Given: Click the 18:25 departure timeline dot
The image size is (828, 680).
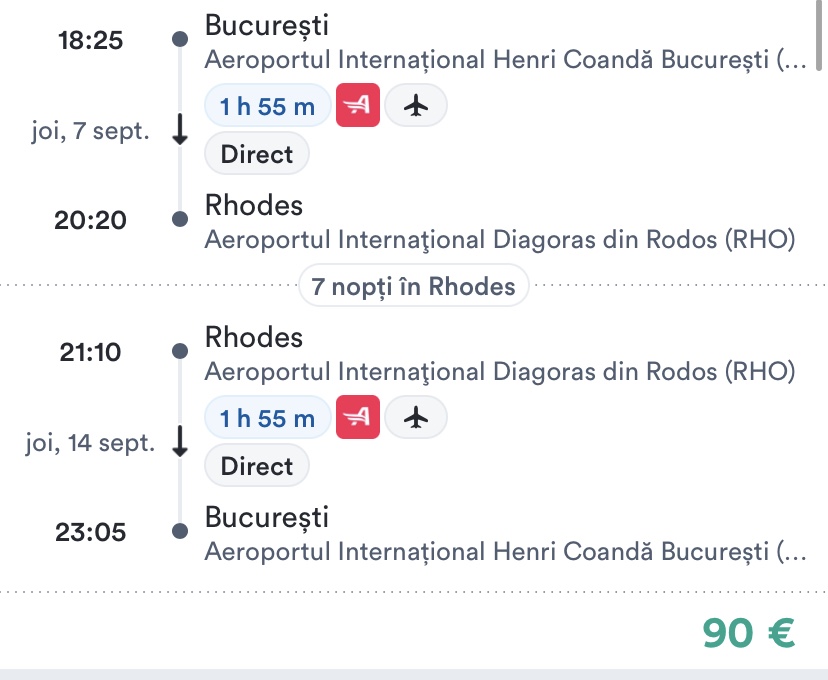Looking at the screenshot, I should [x=180, y=39].
